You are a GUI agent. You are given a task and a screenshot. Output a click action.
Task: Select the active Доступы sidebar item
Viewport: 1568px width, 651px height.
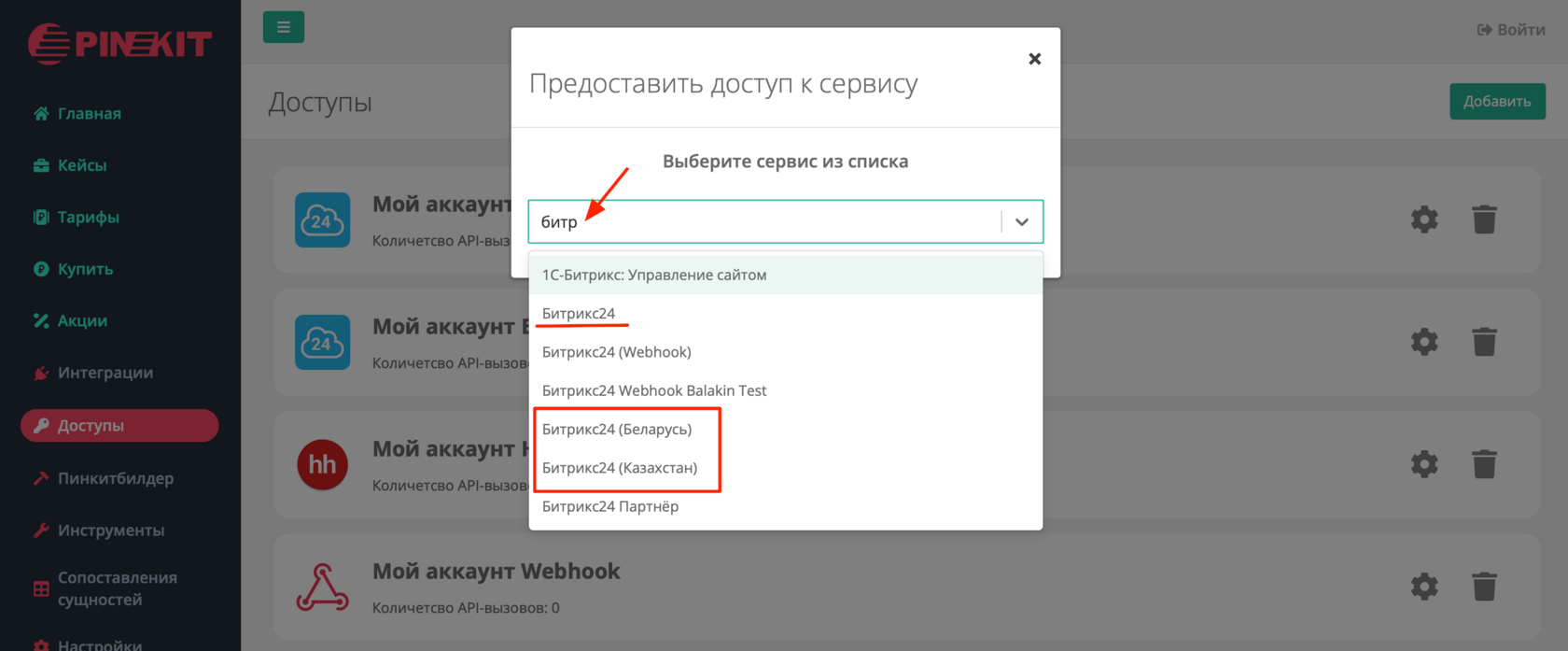pyautogui.click(x=119, y=426)
